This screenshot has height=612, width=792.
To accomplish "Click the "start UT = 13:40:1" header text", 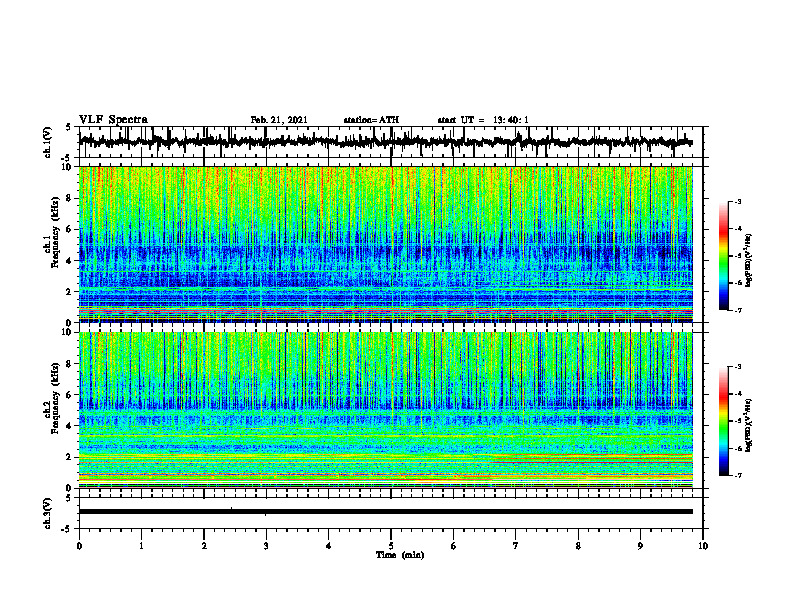I will [x=483, y=120].
